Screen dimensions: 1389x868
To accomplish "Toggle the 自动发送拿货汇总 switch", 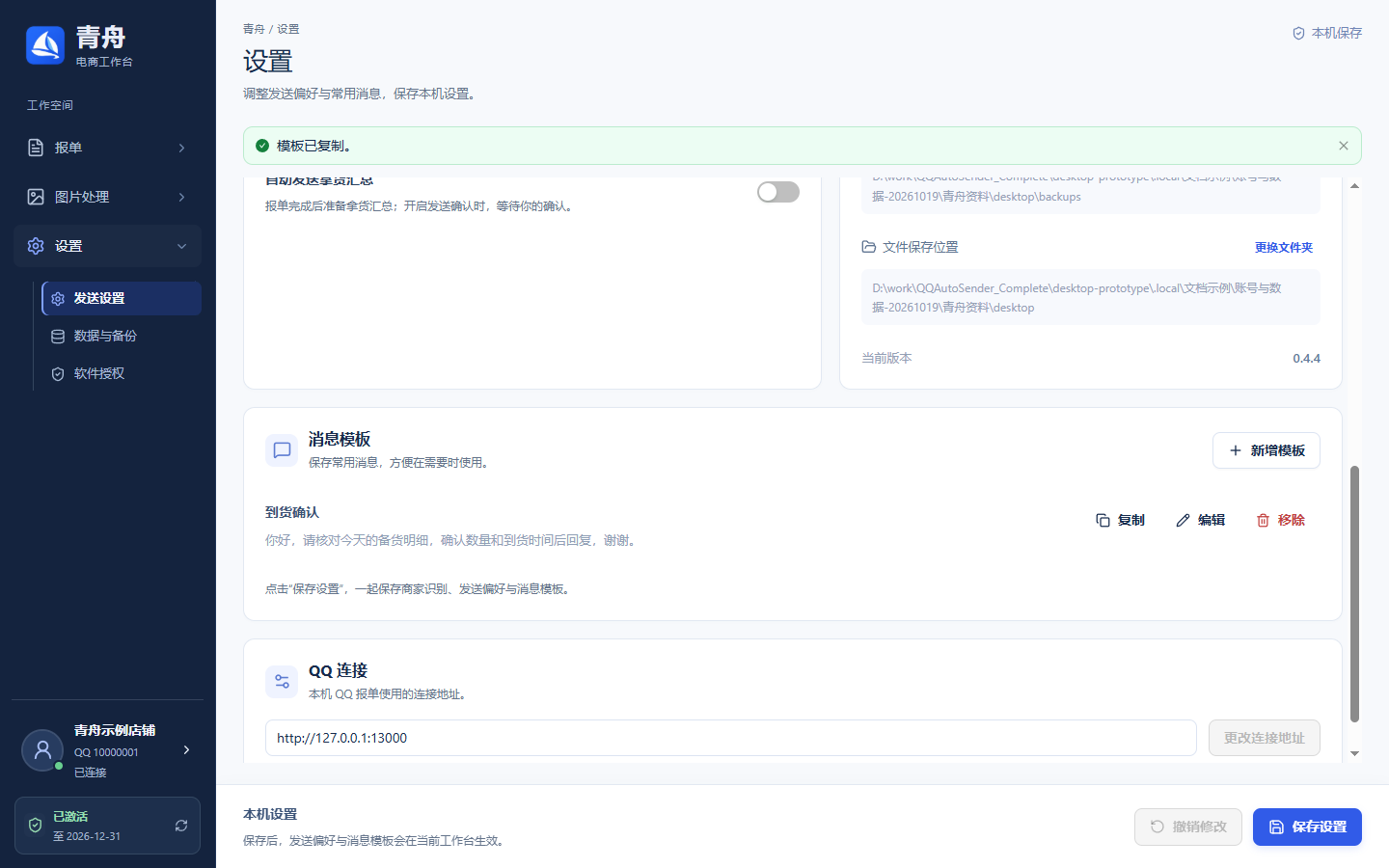I will tap(778, 192).
